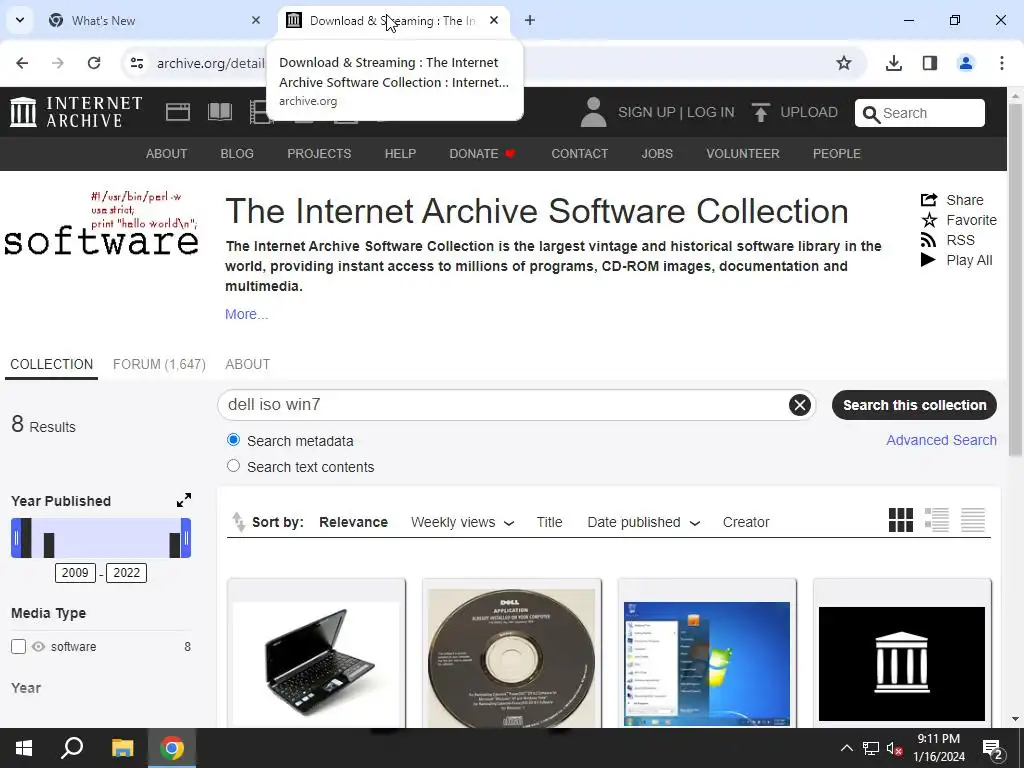The height and width of the screenshot is (768, 1024).
Task: Open the tab search dropdown arrow
Action: [x=20, y=20]
